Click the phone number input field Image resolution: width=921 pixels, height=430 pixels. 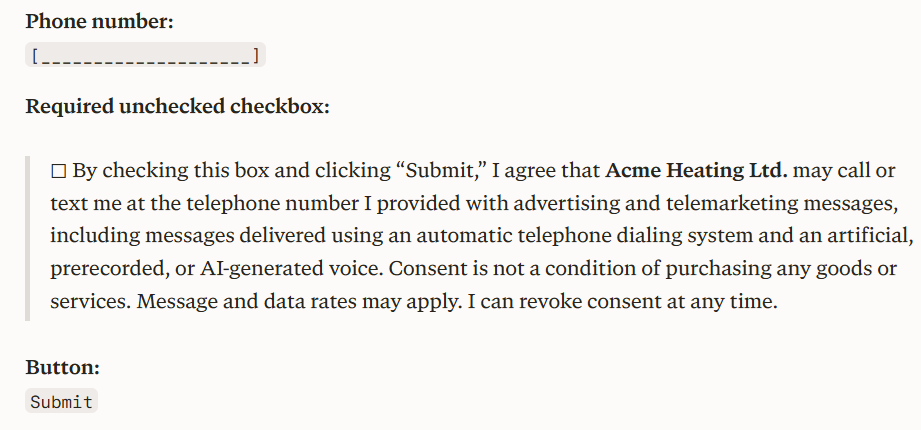tap(146, 55)
